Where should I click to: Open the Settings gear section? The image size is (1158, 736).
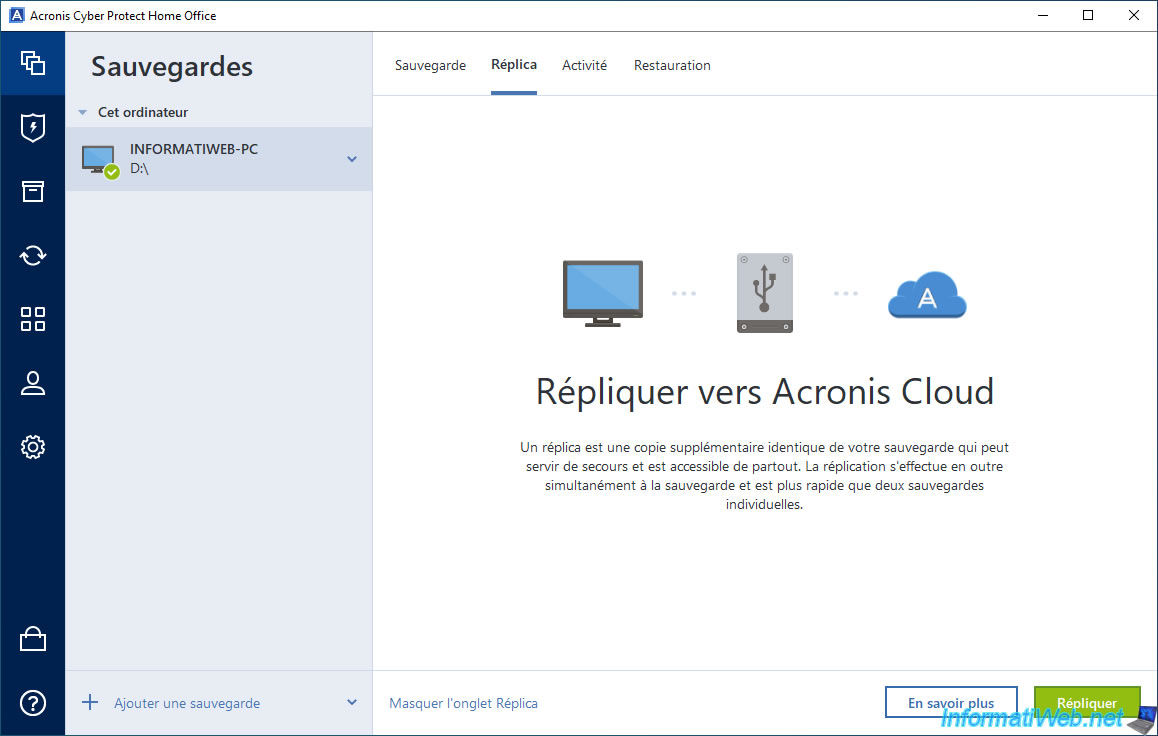tap(32, 447)
